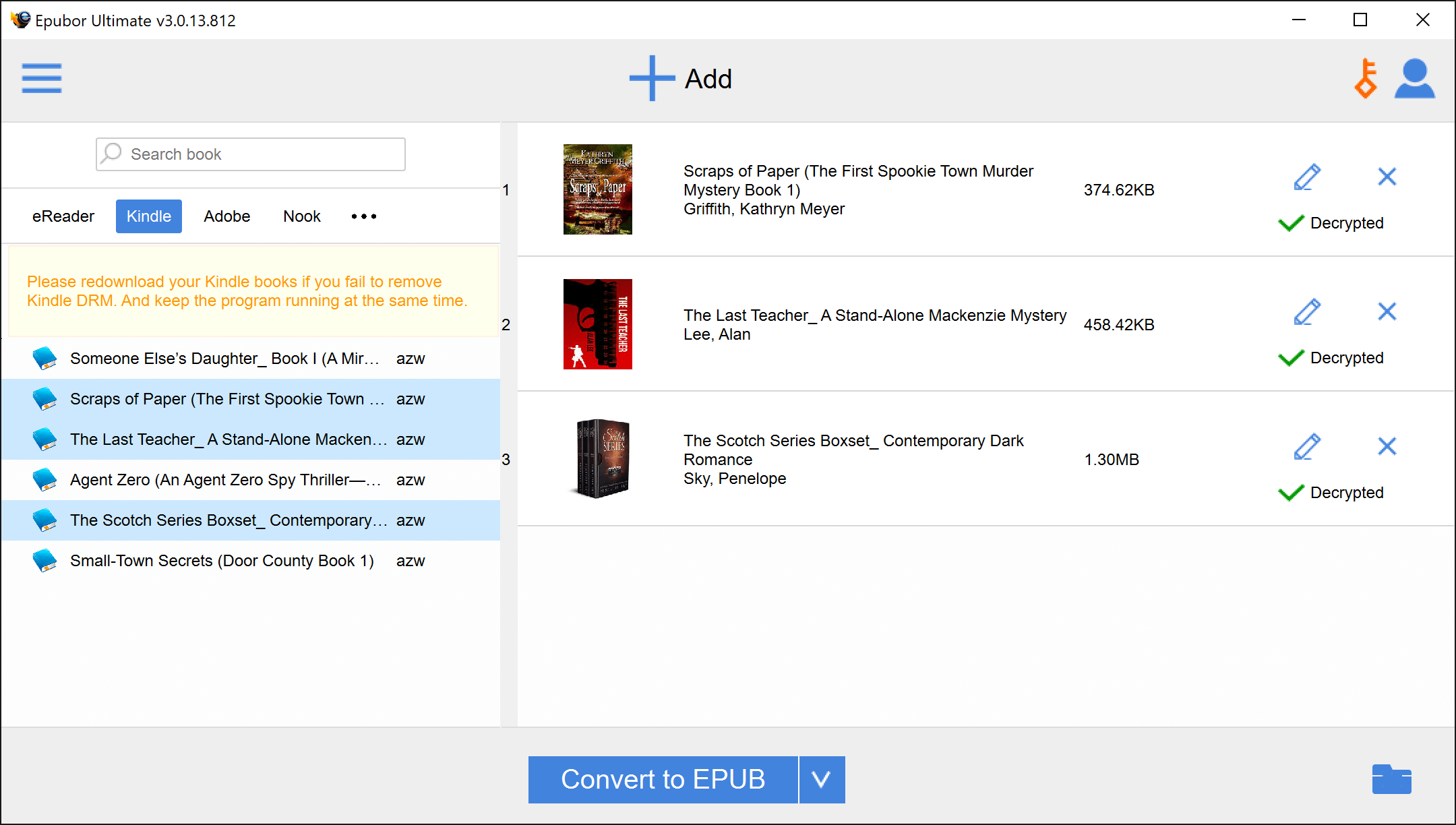Viewport: 1456px width, 825px height.
Task: Click the key/license icon in the toolbar
Action: (x=1366, y=78)
